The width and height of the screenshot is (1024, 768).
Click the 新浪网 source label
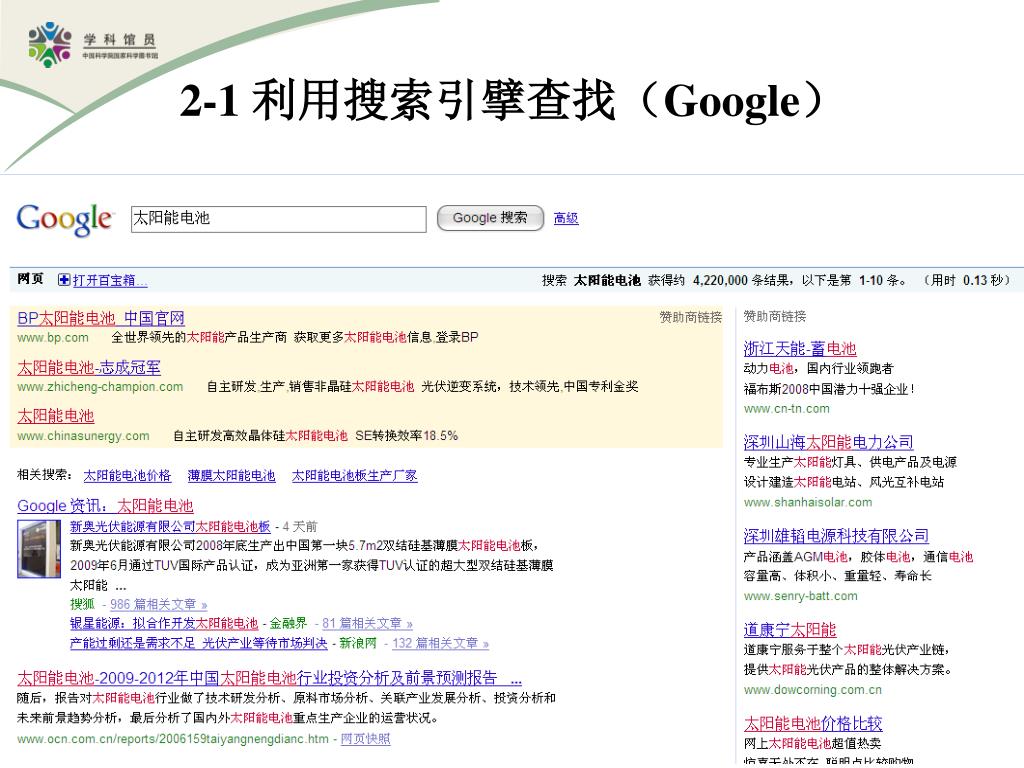click(x=358, y=643)
